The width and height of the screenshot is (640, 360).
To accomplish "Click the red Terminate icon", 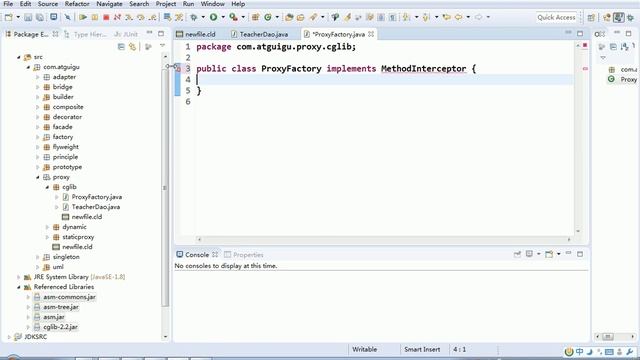I will pos(106,17).
